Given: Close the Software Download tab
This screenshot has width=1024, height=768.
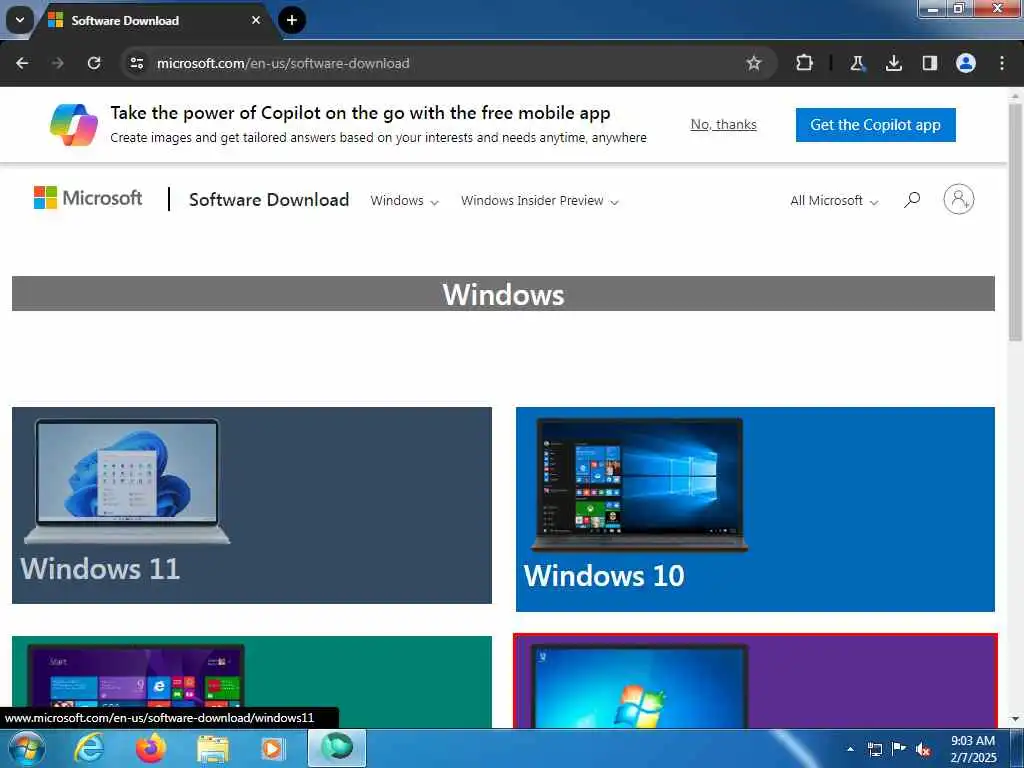Looking at the screenshot, I should [256, 20].
